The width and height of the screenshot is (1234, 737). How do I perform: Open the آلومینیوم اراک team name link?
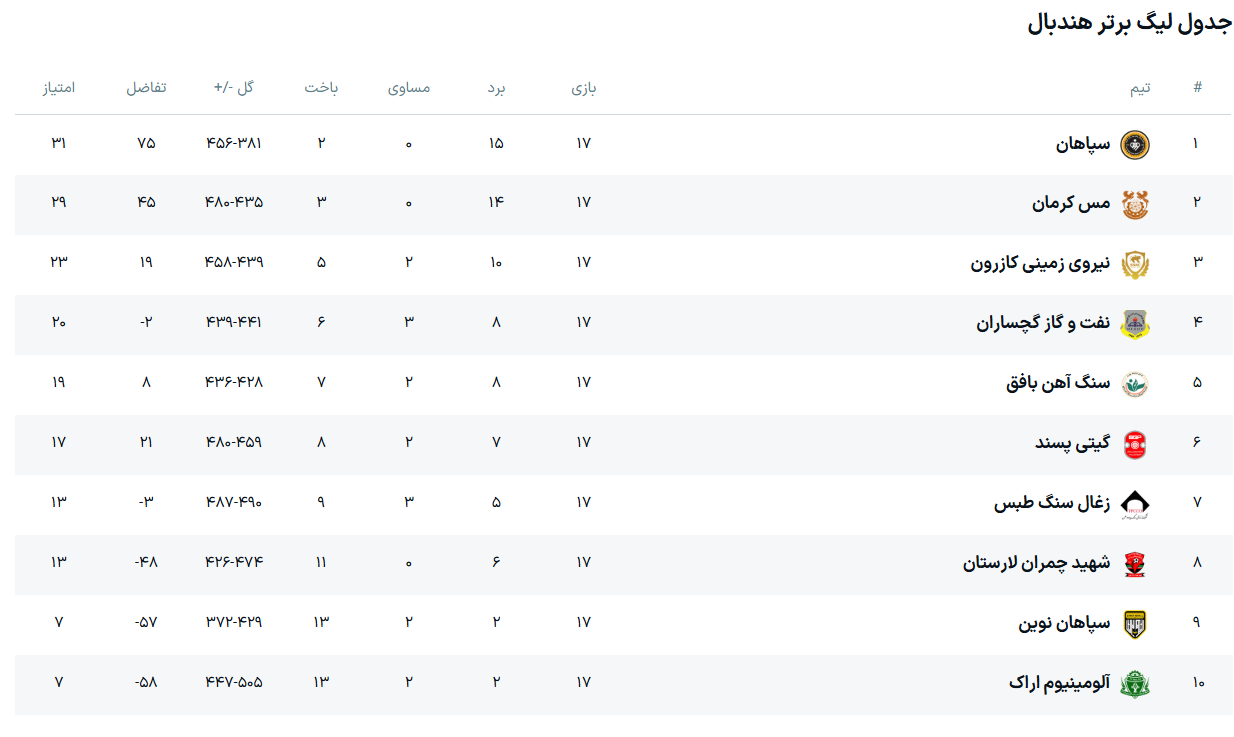pyautogui.click(x=1059, y=683)
